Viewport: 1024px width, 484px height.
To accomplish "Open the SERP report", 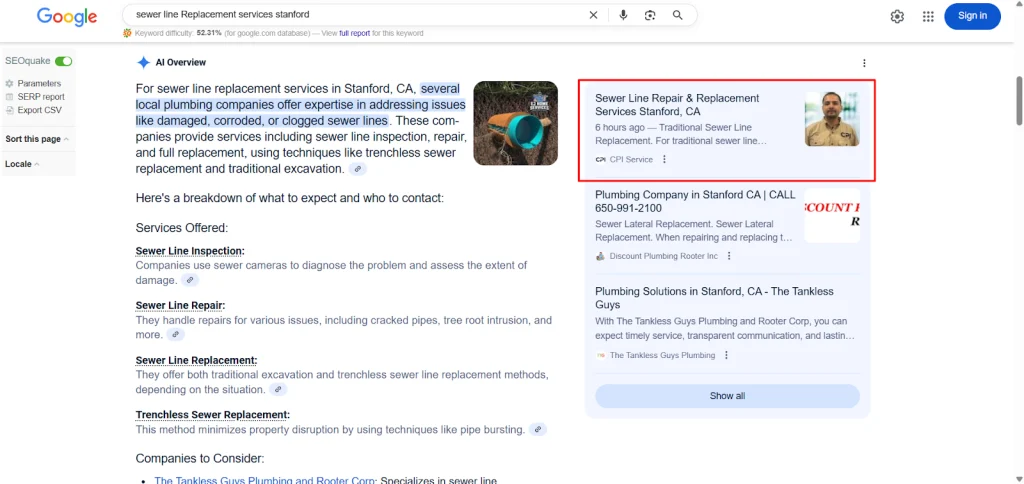I will click(x=41, y=97).
